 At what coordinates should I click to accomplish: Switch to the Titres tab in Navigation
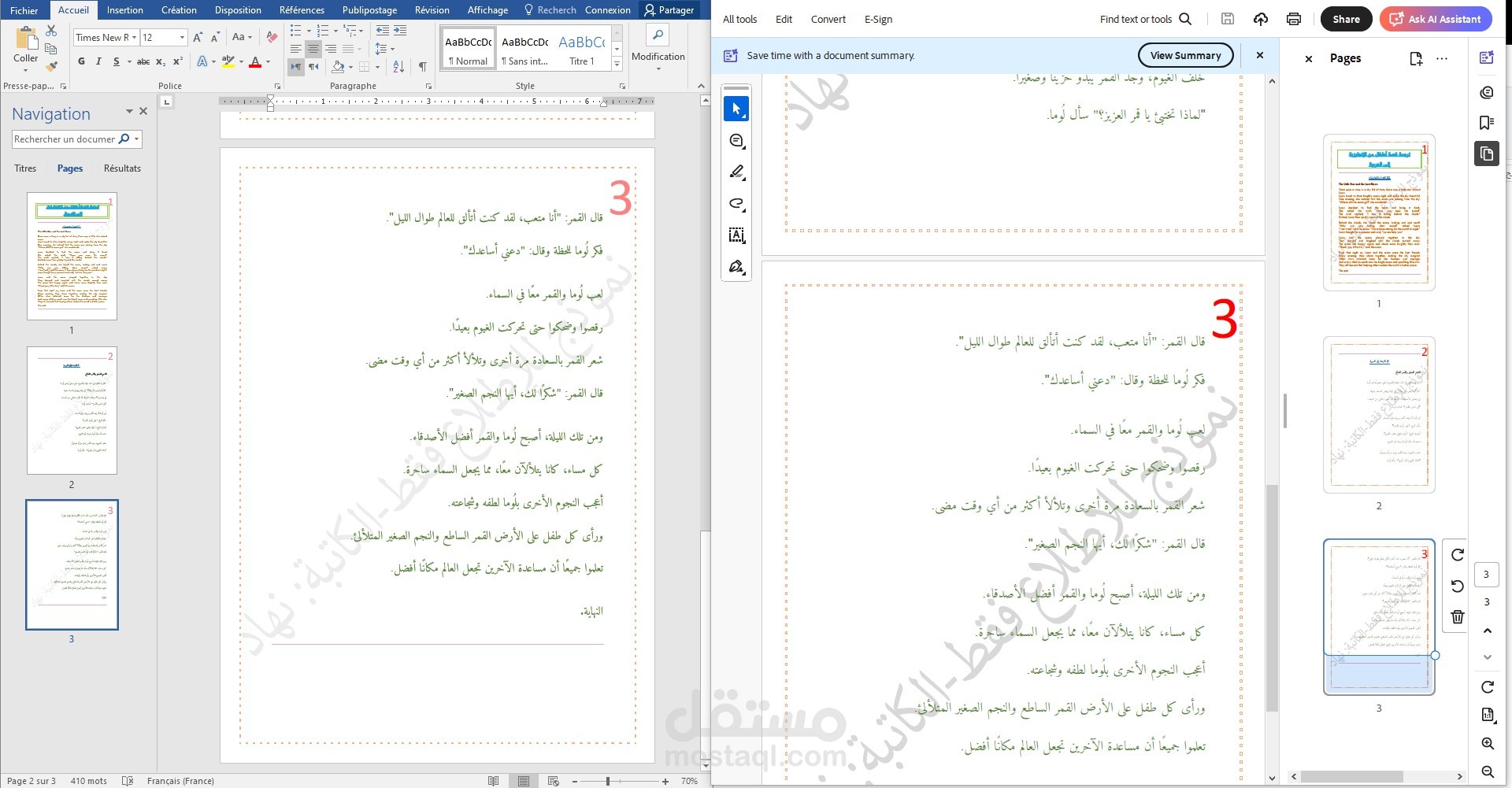(x=25, y=168)
